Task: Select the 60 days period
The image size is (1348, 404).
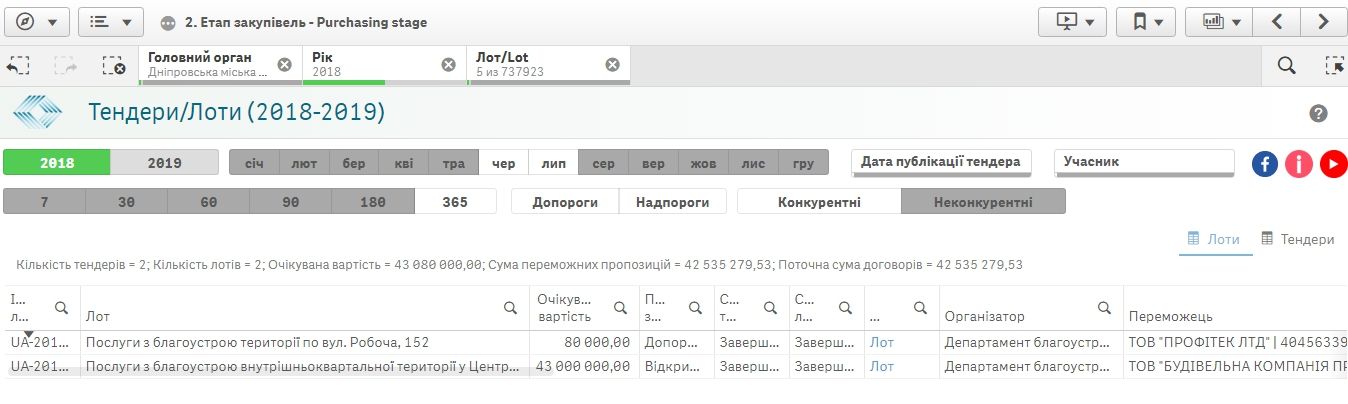Action: [208, 202]
